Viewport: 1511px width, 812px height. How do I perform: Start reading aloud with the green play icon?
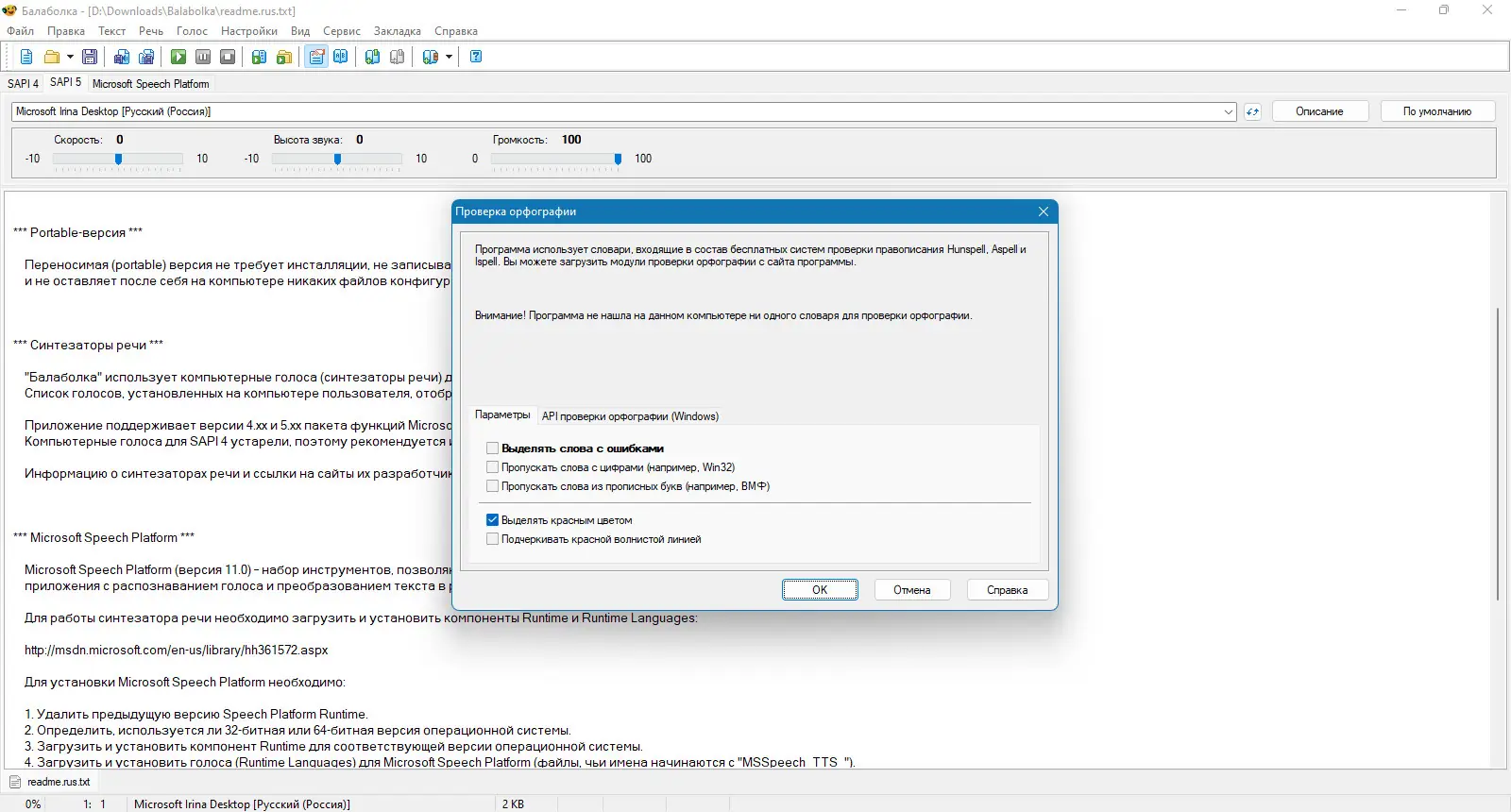178,57
